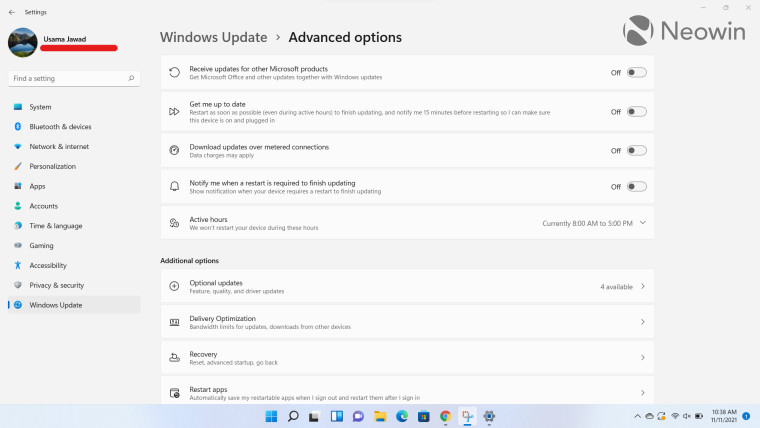760x428 pixels.
Task: Click the Privacy & security shield icon
Action: click(x=18, y=285)
